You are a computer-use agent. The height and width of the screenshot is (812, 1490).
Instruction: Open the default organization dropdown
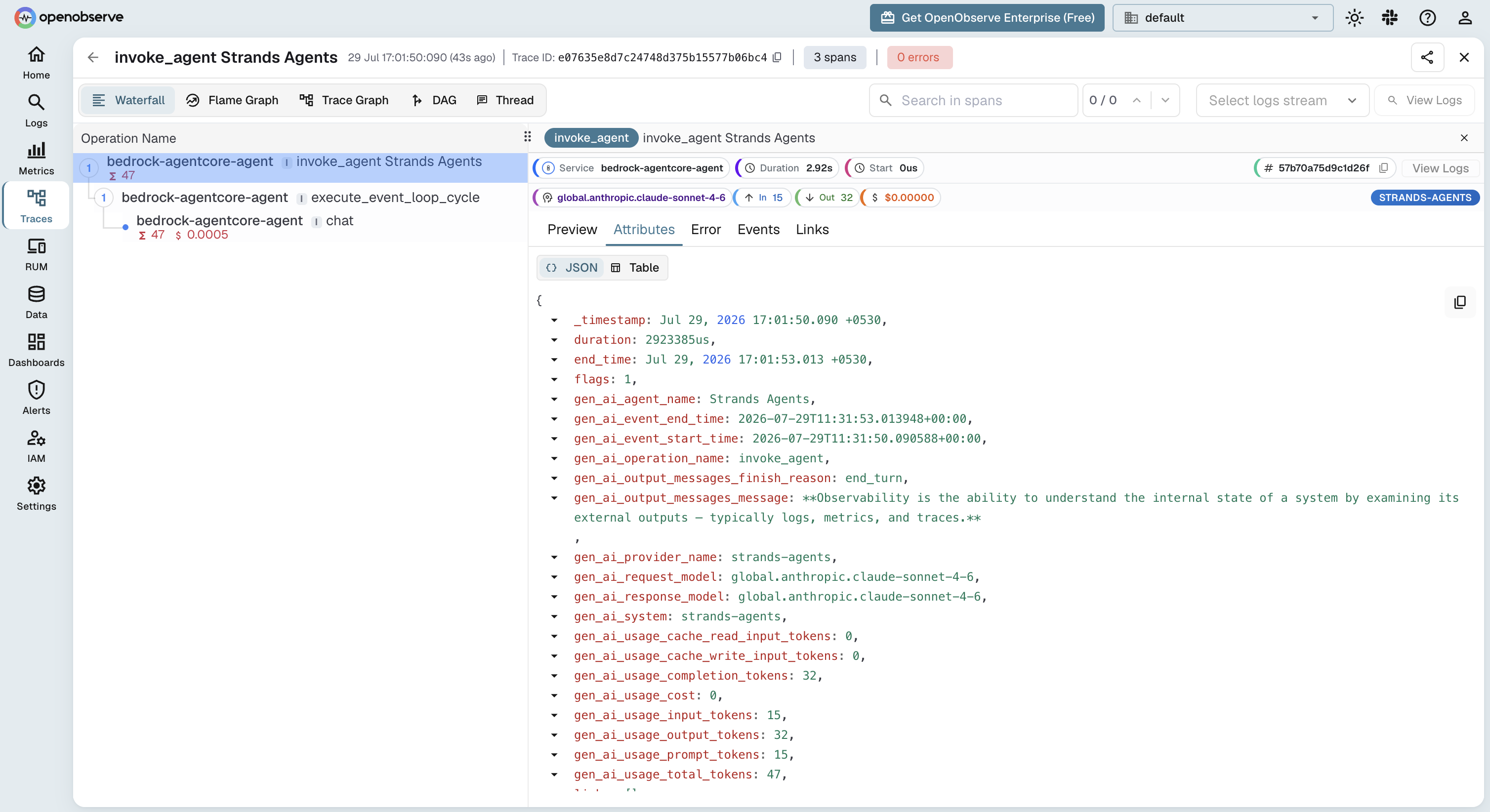(x=1222, y=18)
